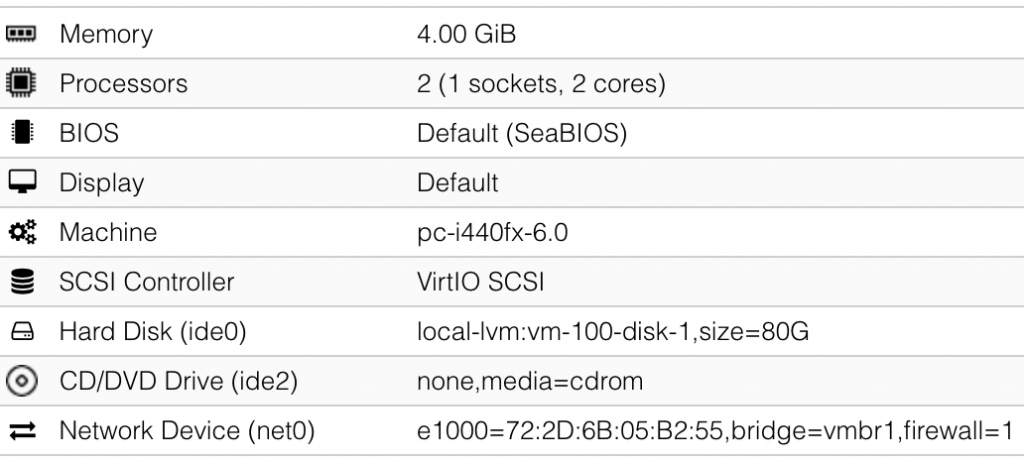Screen dimensions: 1024x464
Task: Select the CD/DVD Drive (ide2) row label
Action: click(x=178, y=382)
